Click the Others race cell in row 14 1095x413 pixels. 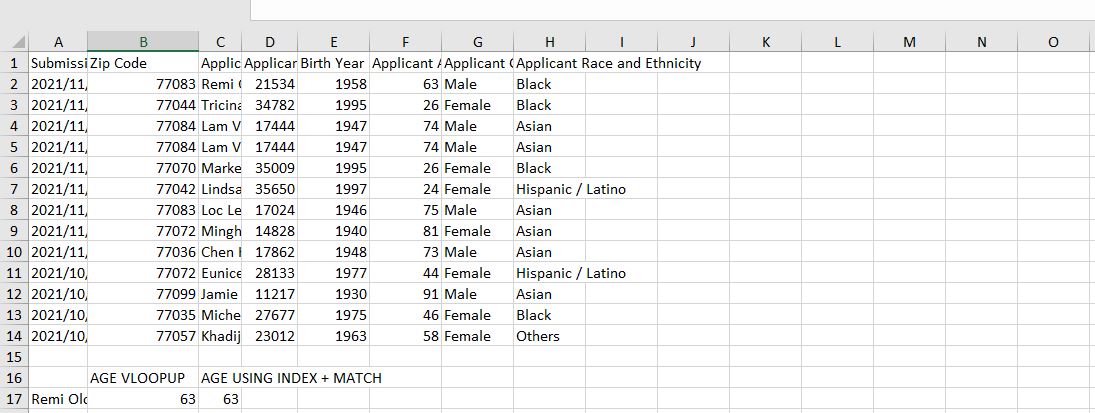click(x=550, y=335)
